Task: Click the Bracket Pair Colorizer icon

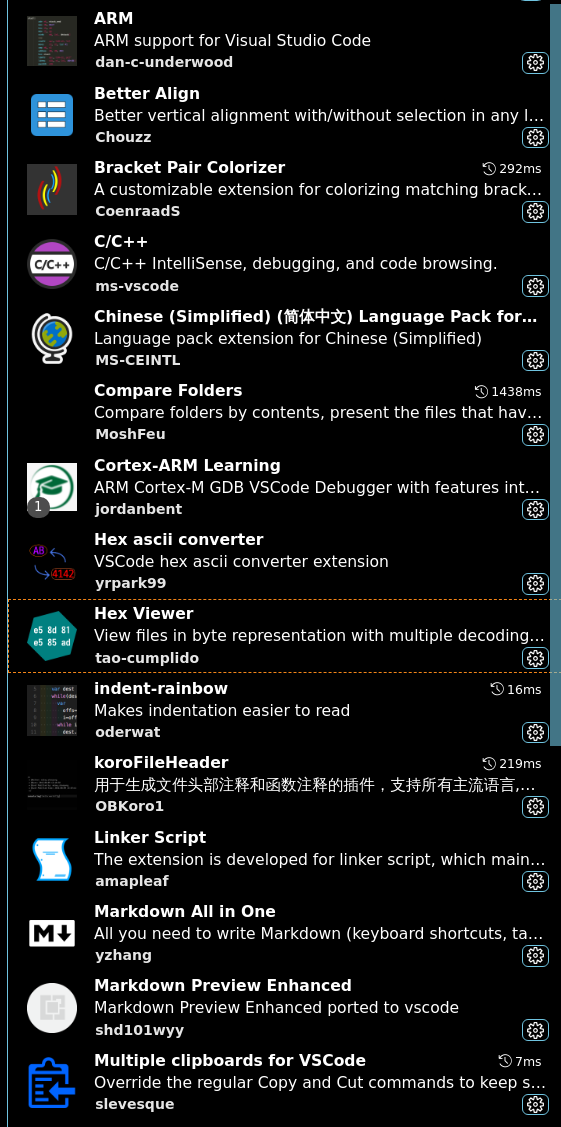Action: [x=52, y=190]
